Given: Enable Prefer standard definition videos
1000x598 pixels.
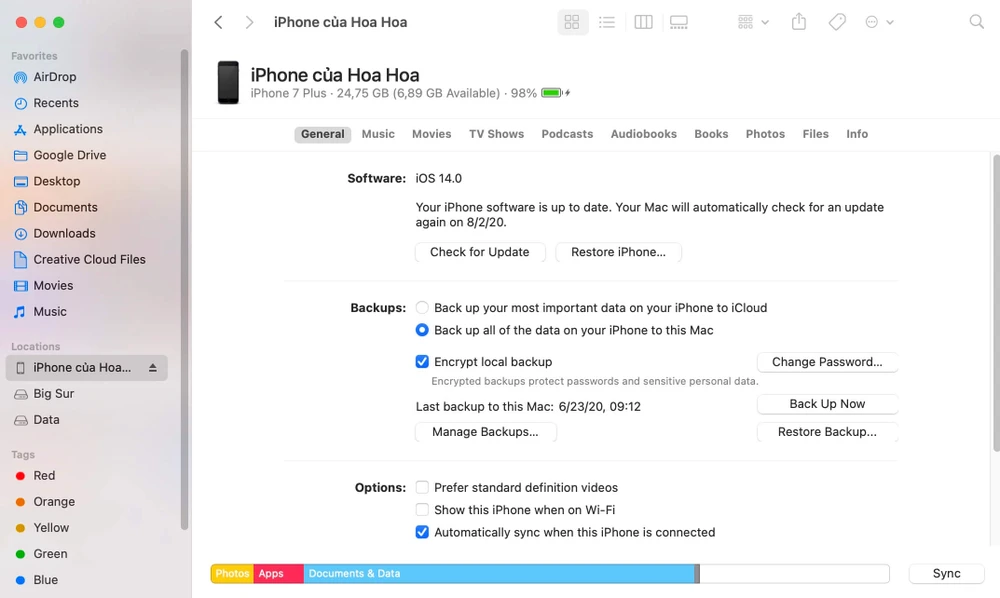Looking at the screenshot, I should coord(422,487).
